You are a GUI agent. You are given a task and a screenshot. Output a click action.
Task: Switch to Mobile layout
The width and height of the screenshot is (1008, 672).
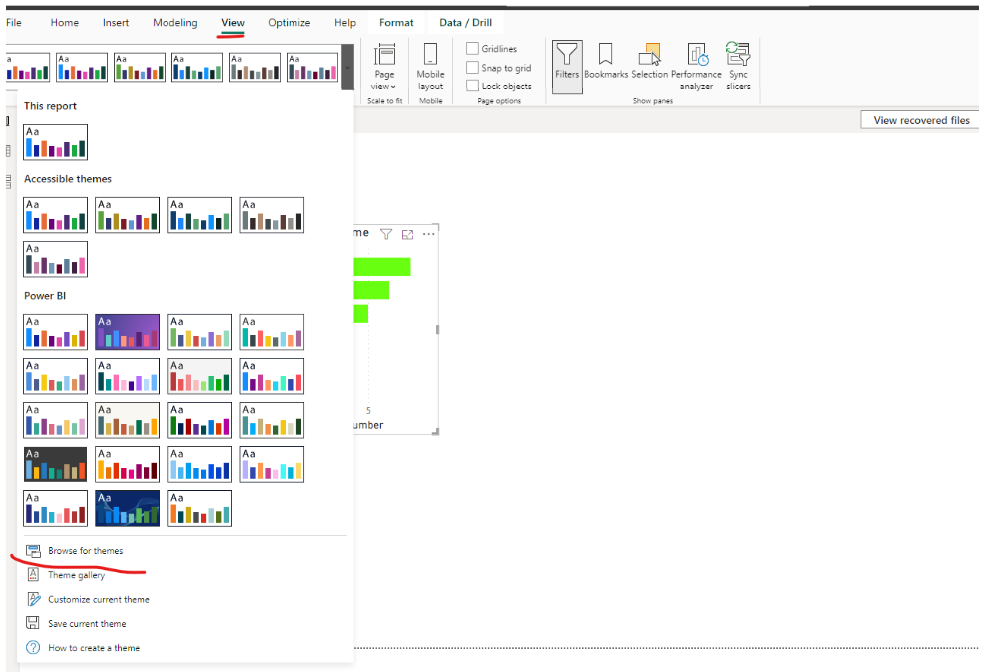pos(430,67)
